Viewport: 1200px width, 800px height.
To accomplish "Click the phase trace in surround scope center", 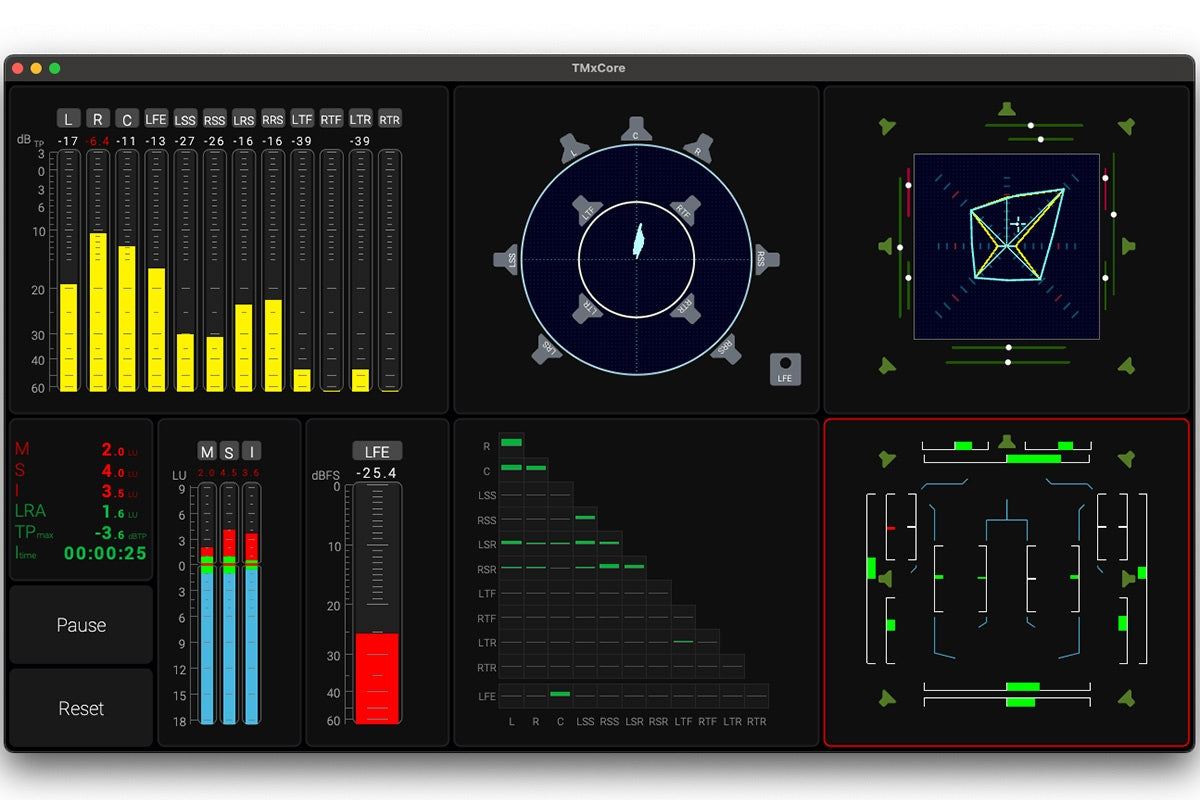I will click(x=637, y=241).
